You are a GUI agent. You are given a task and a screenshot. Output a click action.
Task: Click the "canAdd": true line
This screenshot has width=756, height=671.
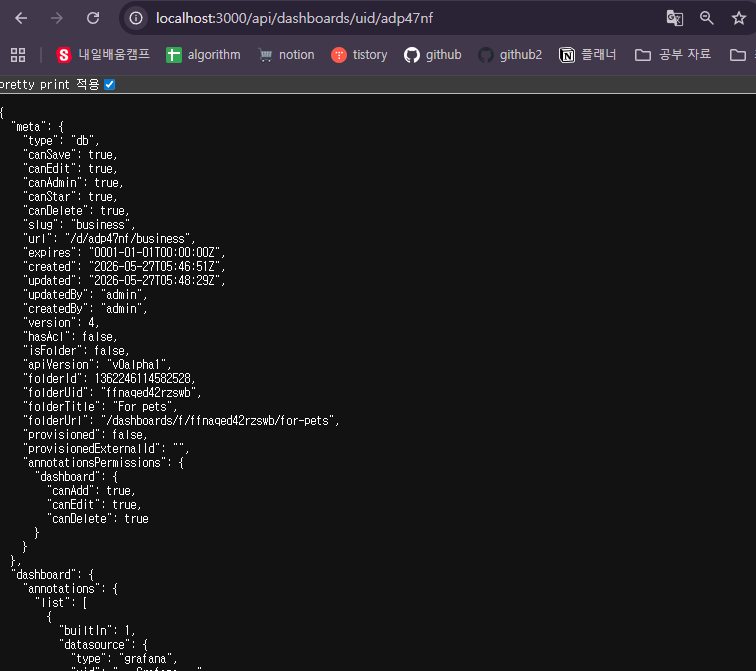[92, 490]
